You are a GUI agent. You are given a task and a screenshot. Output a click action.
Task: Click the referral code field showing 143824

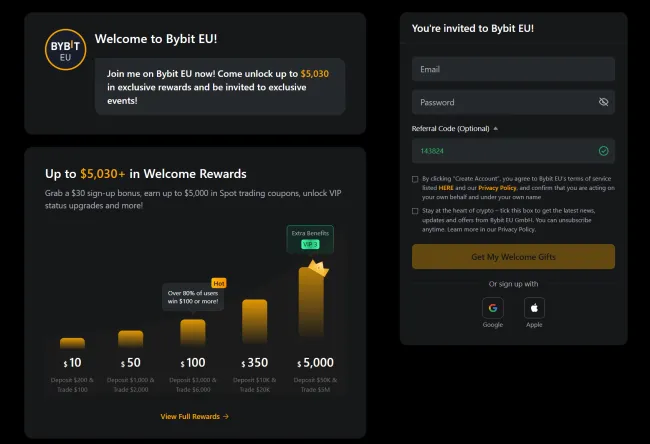pos(513,151)
